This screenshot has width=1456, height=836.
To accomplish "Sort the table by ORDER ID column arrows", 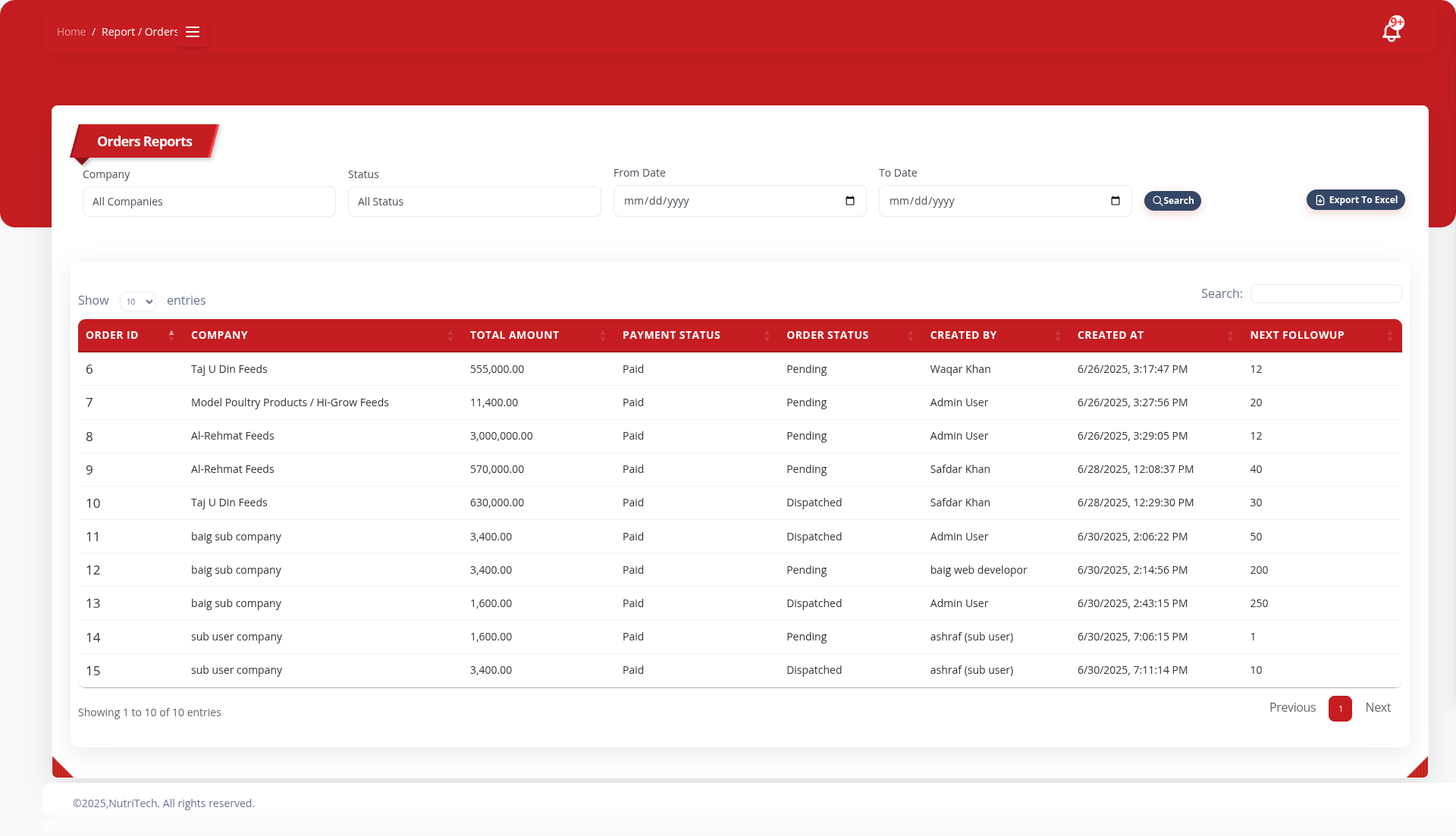I will pyautogui.click(x=173, y=336).
